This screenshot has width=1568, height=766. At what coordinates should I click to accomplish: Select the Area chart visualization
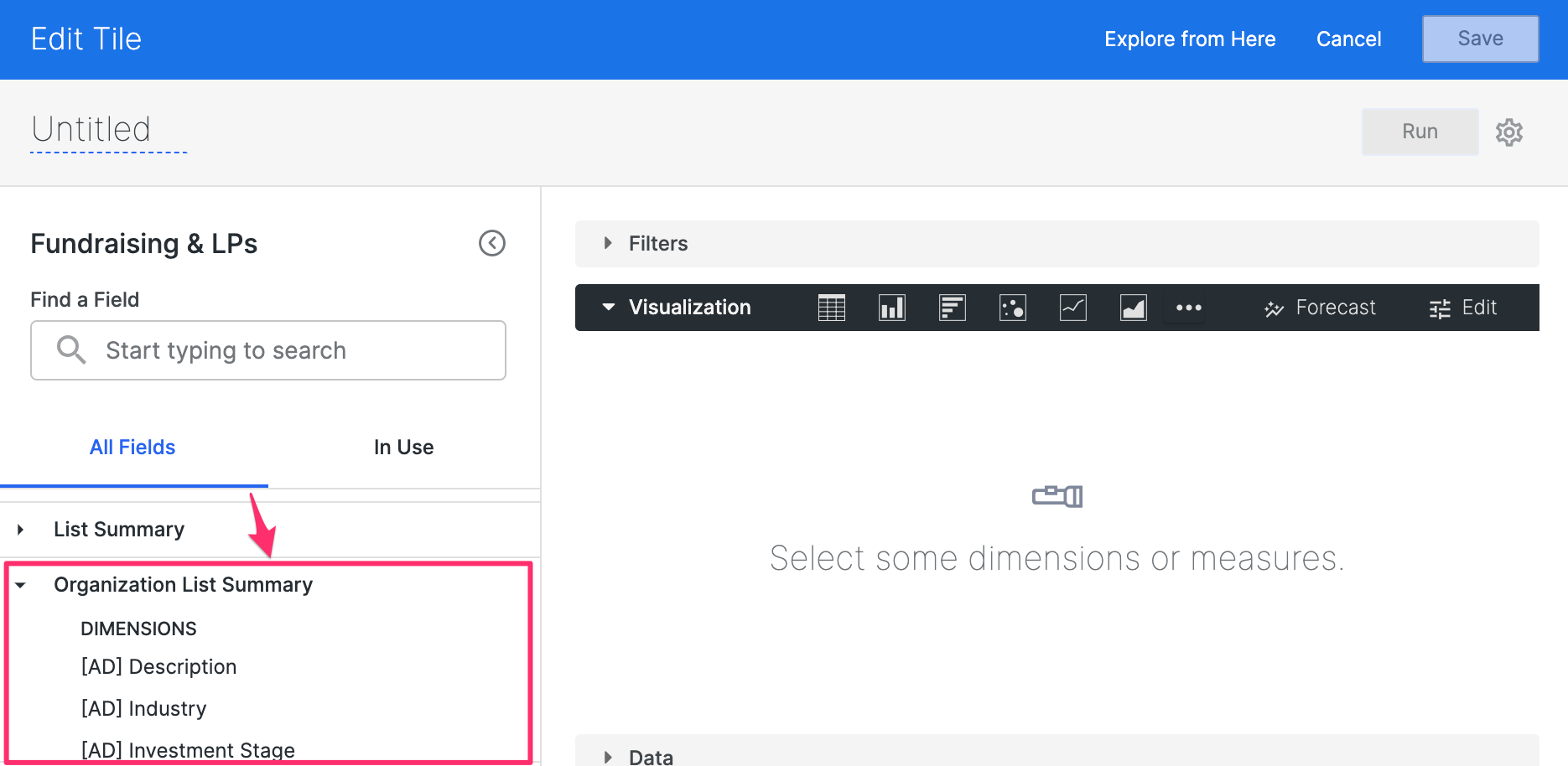tap(1133, 308)
